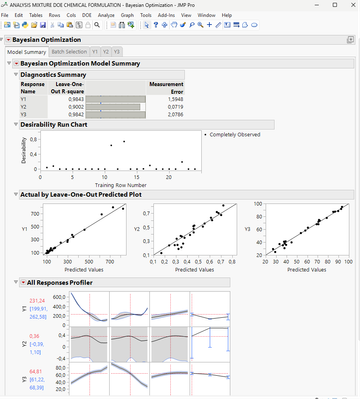Click the Paste clipboard icon
Image resolution: width=360 pixels, height=399 pixels.
coord(70,25)
